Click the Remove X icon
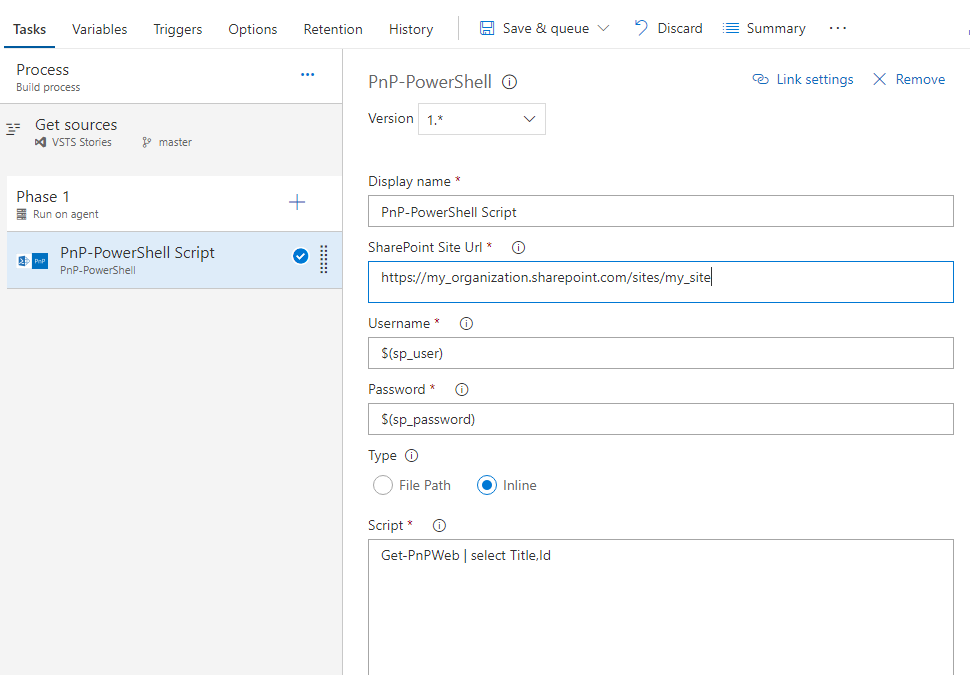Viewport: 970px width, 675px height. [879, 79]
